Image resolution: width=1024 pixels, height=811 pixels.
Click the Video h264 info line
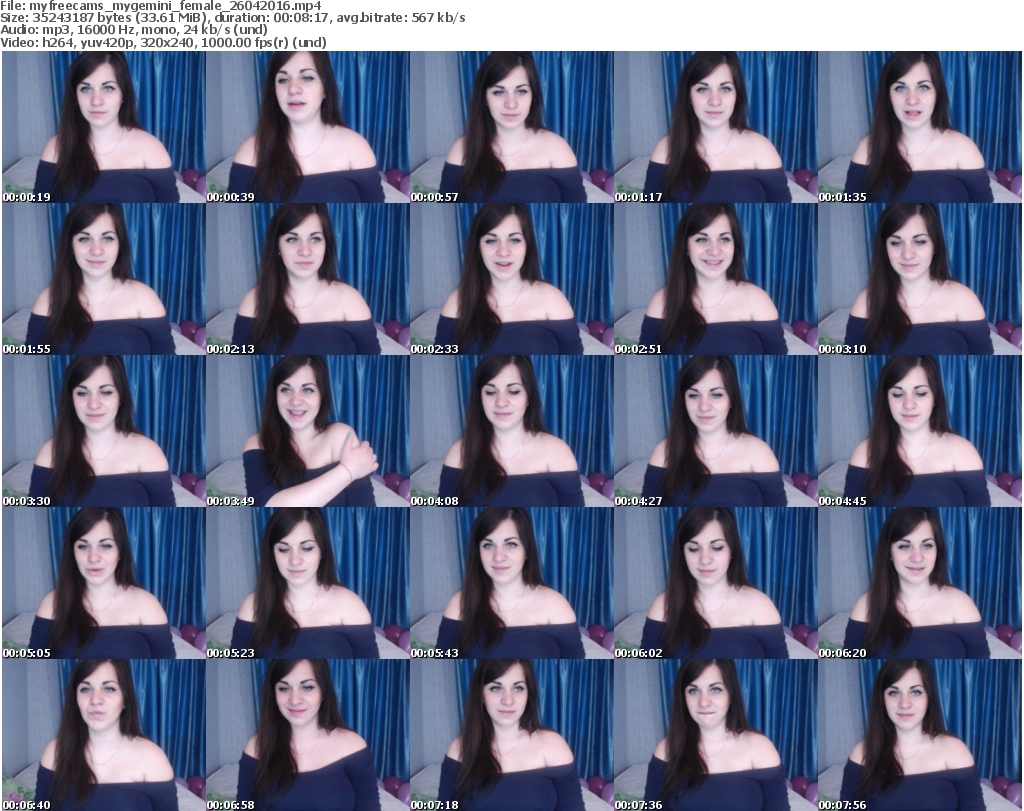tap(163, 42)
